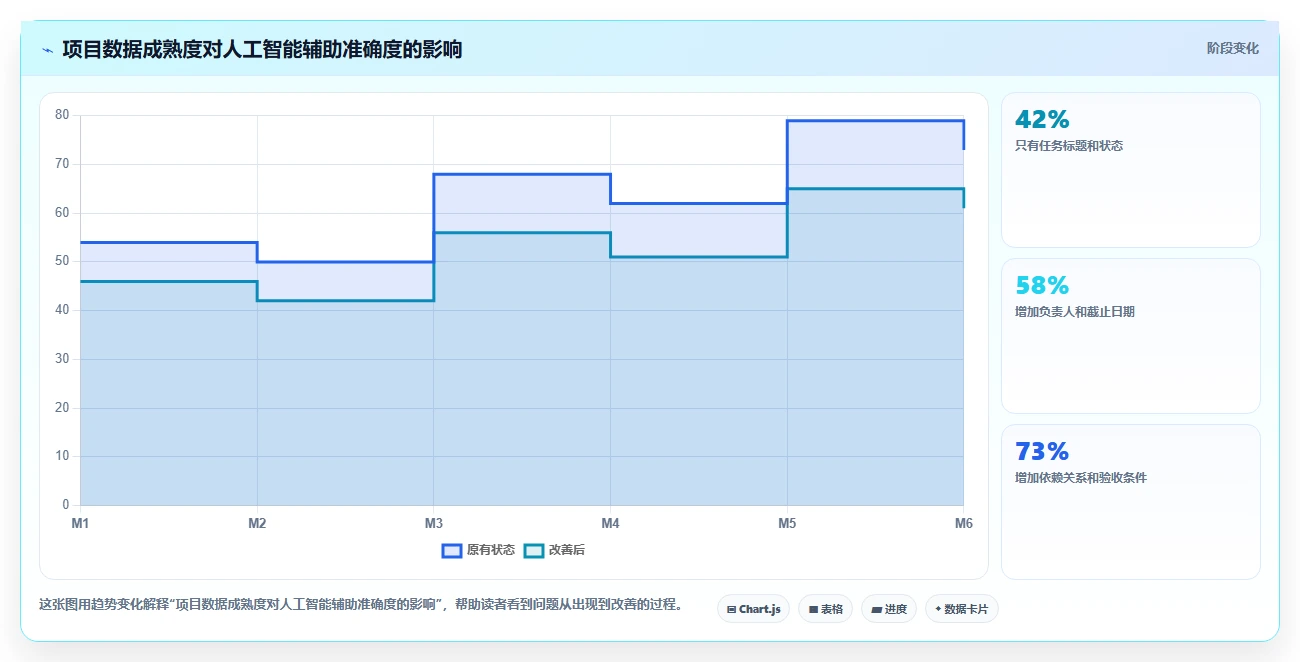The image size is (1300, 662).
Task: Click the lightning icon beside the chart title
Action: click(47, 50)
